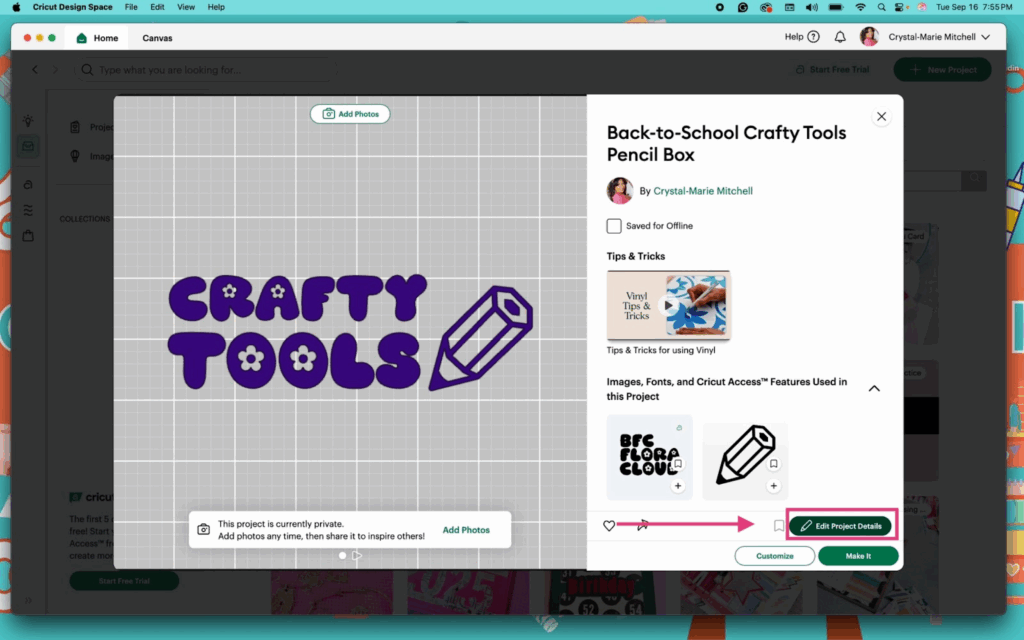The width and height of the screenshot is (1024, 640).
Task: Open the Creative Cloud menu bar icon
Action: (x=766, y=7)
